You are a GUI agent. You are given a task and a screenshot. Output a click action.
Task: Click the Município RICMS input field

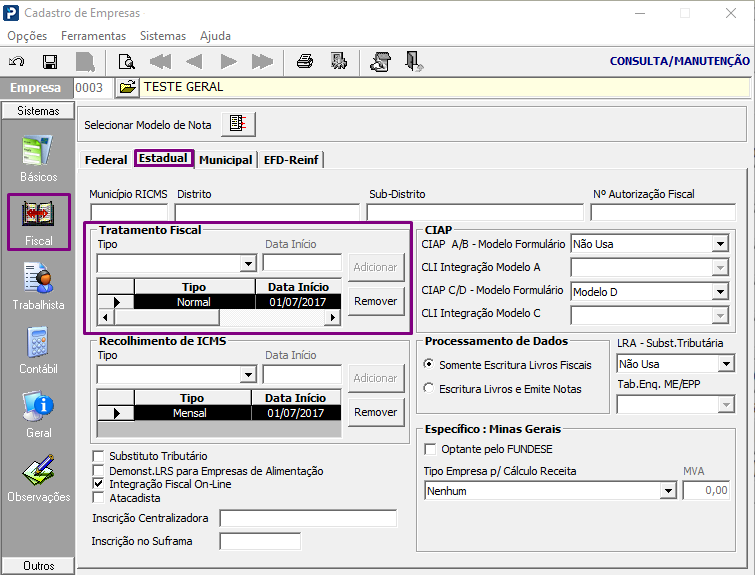(x=129, y=212)
